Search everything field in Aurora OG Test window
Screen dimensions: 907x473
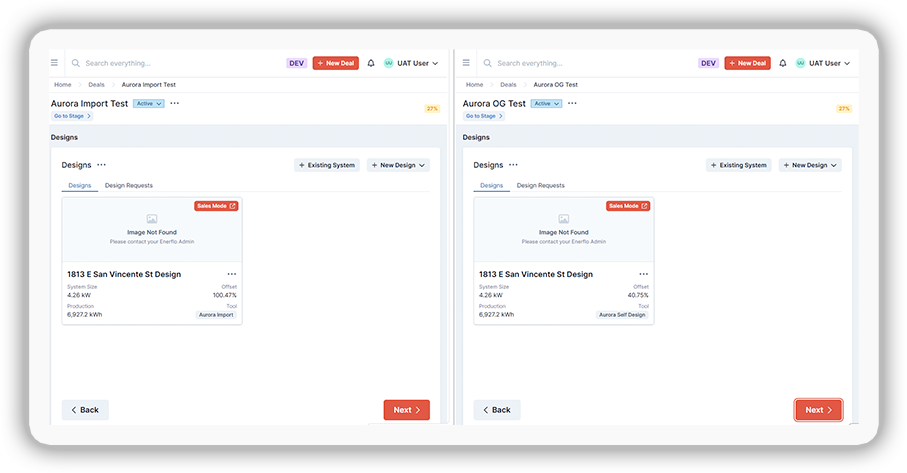tap(530, 63)
